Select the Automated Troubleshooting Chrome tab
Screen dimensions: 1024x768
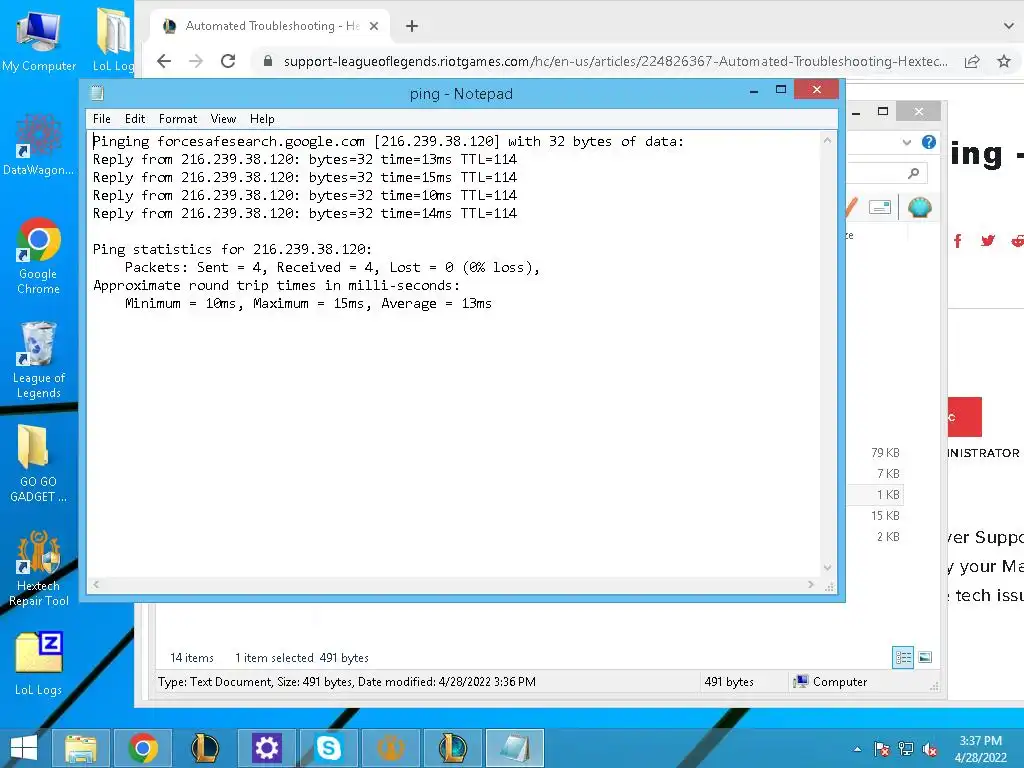point(270,26)
